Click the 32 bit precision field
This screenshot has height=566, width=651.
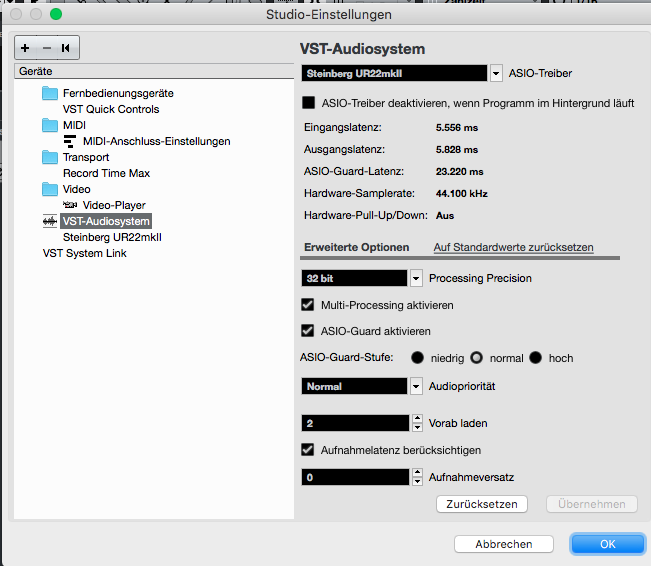click(354, 278)
